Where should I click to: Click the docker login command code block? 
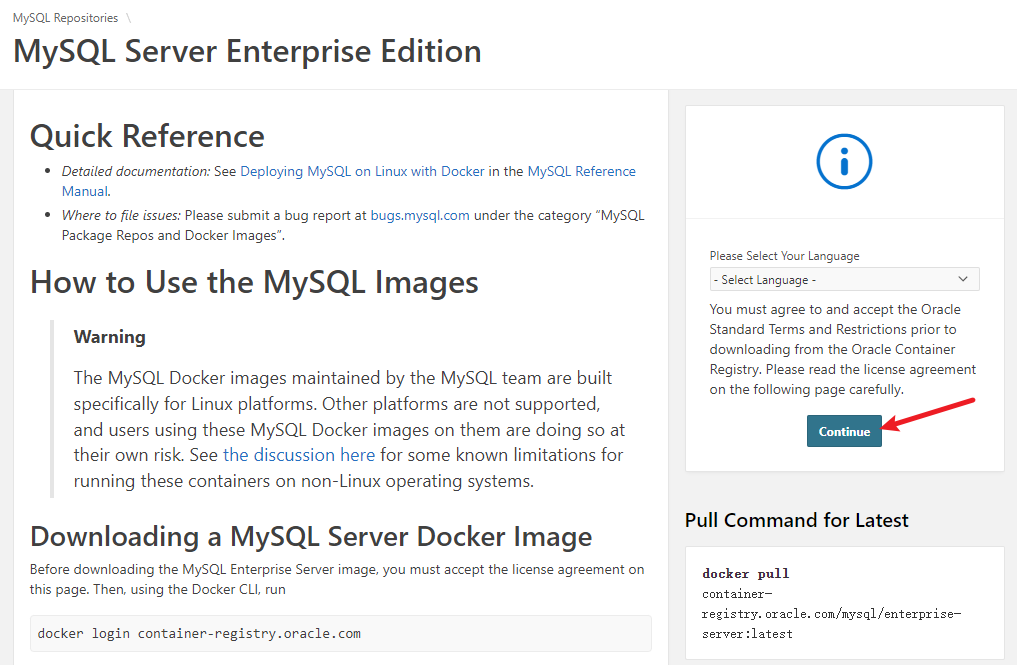(x=341, y=633)
